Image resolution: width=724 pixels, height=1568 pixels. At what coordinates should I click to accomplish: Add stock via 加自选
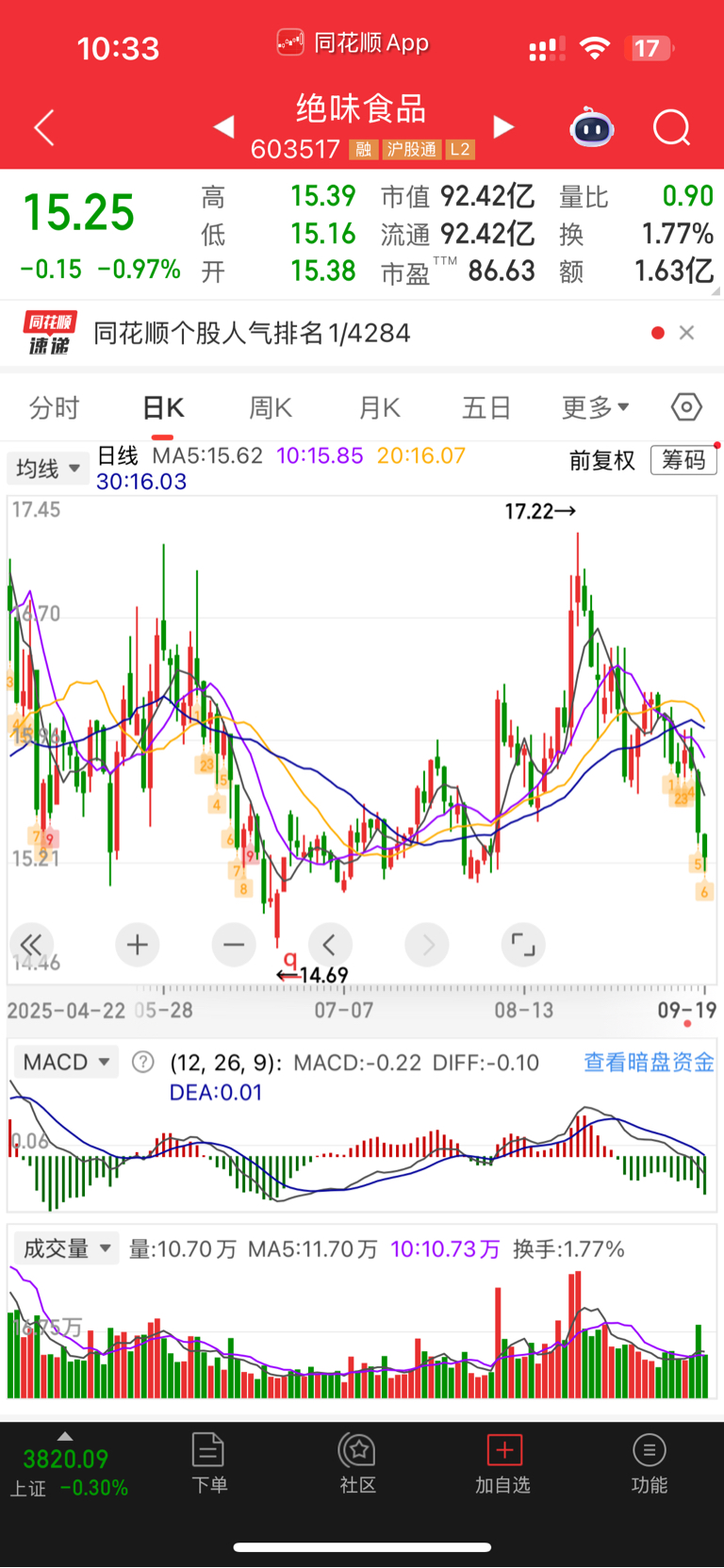click(503, 1463)
